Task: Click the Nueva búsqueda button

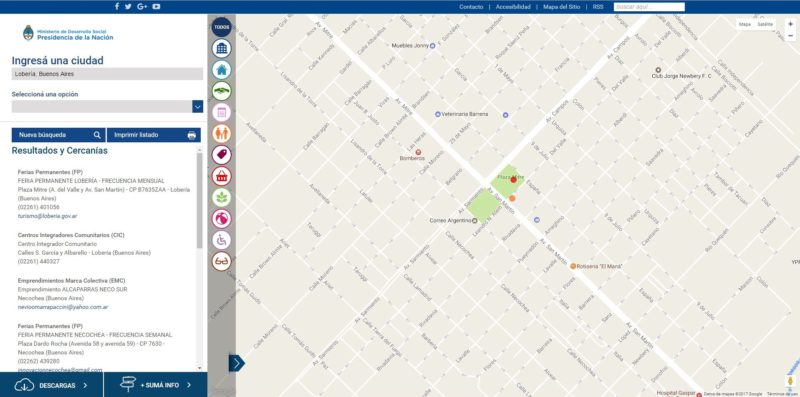Action: [59, 135]
